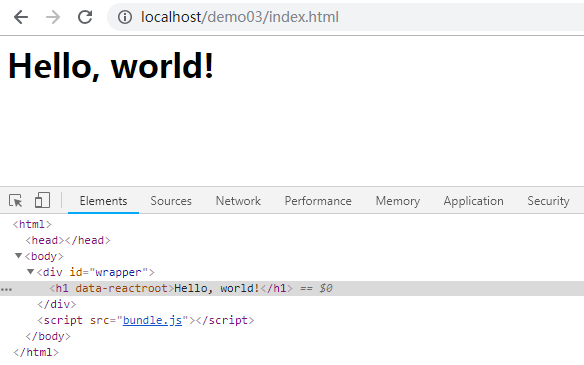Viewport: 584px width, 365px height.
Task: Open the ellipsis menu beside the h1 row
Action: [6, 289]
